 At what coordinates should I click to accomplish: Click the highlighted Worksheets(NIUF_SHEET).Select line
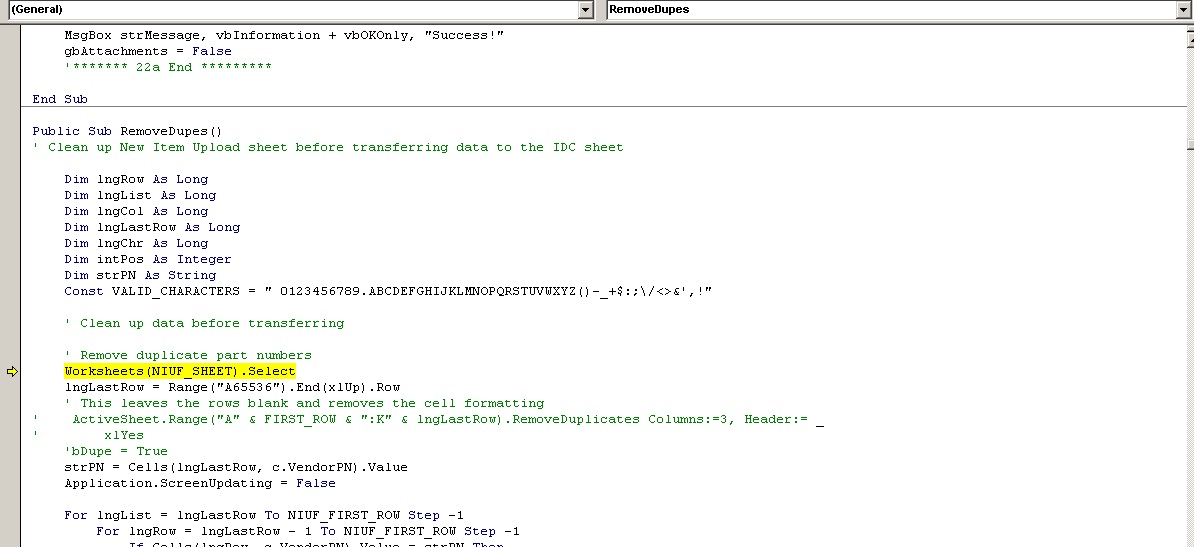tap(180, 371)
